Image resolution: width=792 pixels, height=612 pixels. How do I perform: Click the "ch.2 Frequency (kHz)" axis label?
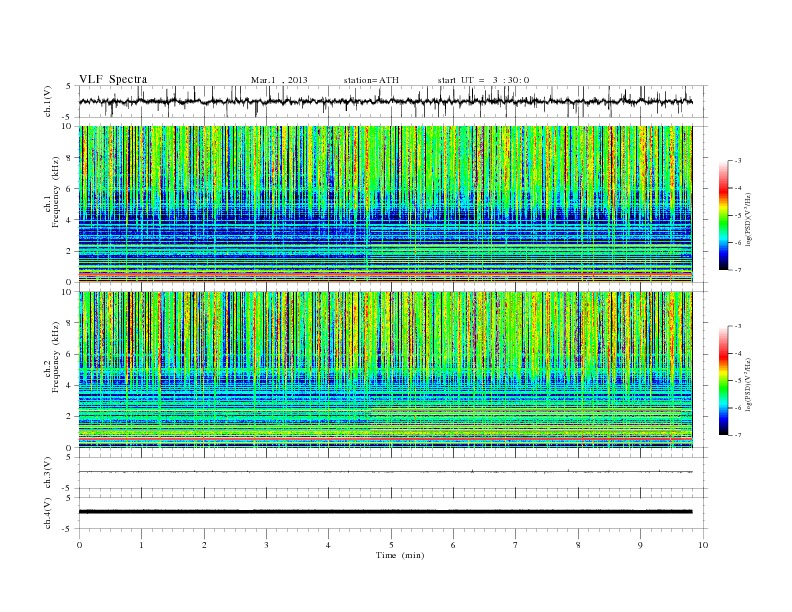click(52, 357)
